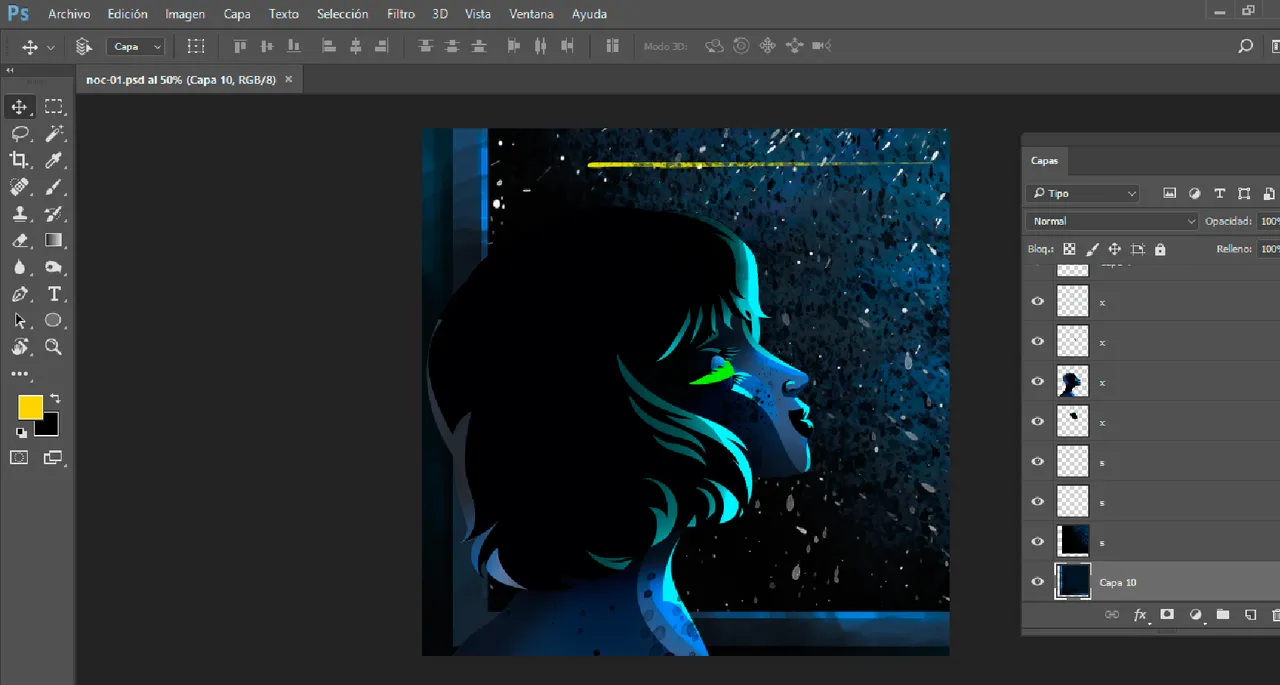Open the Auto-Align Layers button

(x=613, y=46)
